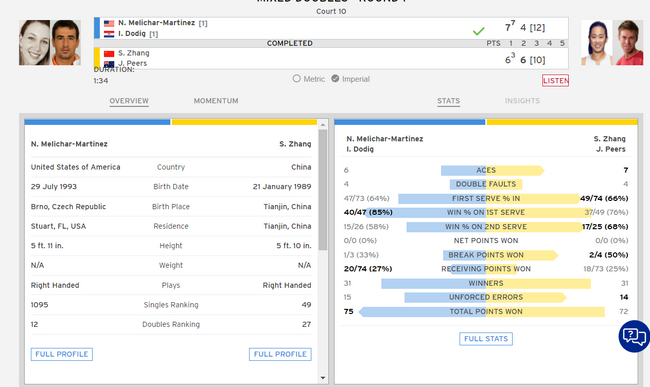Click J. Peers' portrait photo
This screenshot has height=387, width=650.
tap(628, 42)
